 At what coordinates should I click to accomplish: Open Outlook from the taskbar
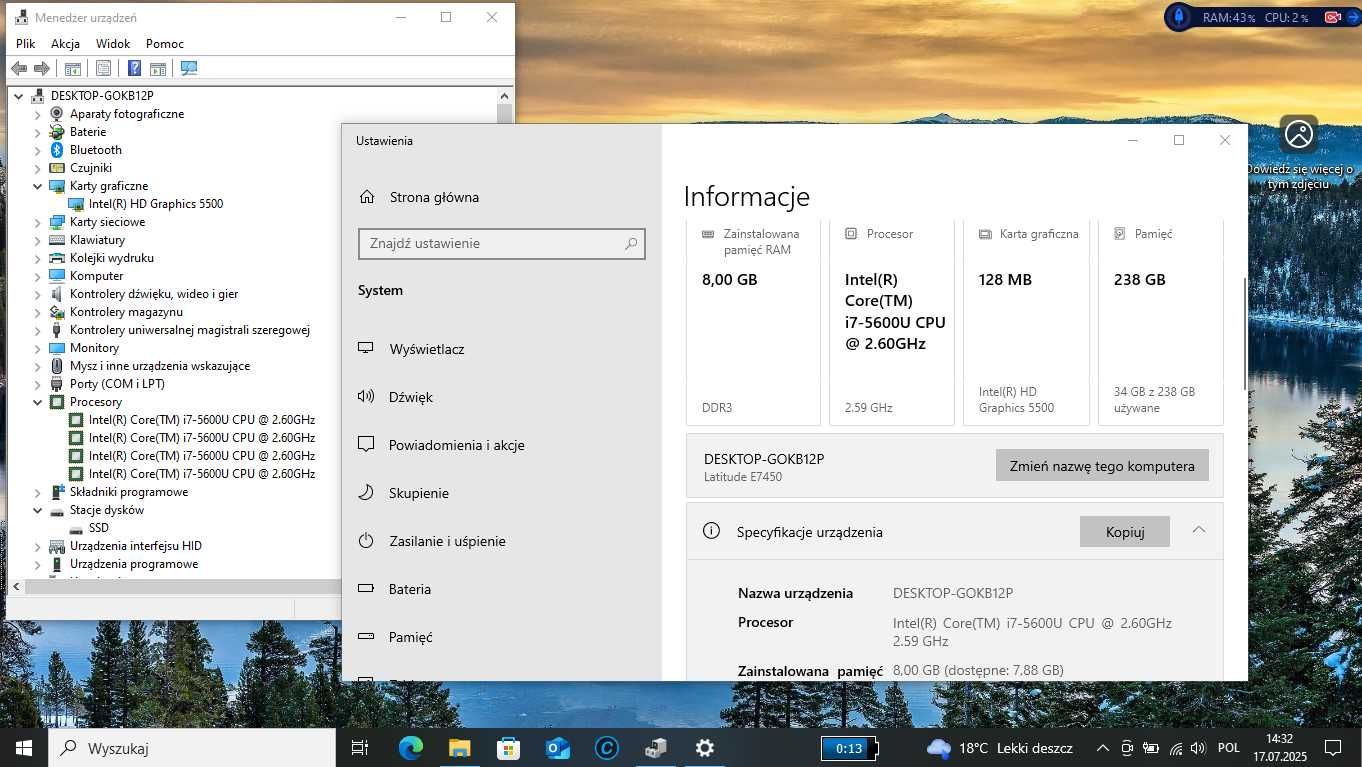[x=557, y=748]
